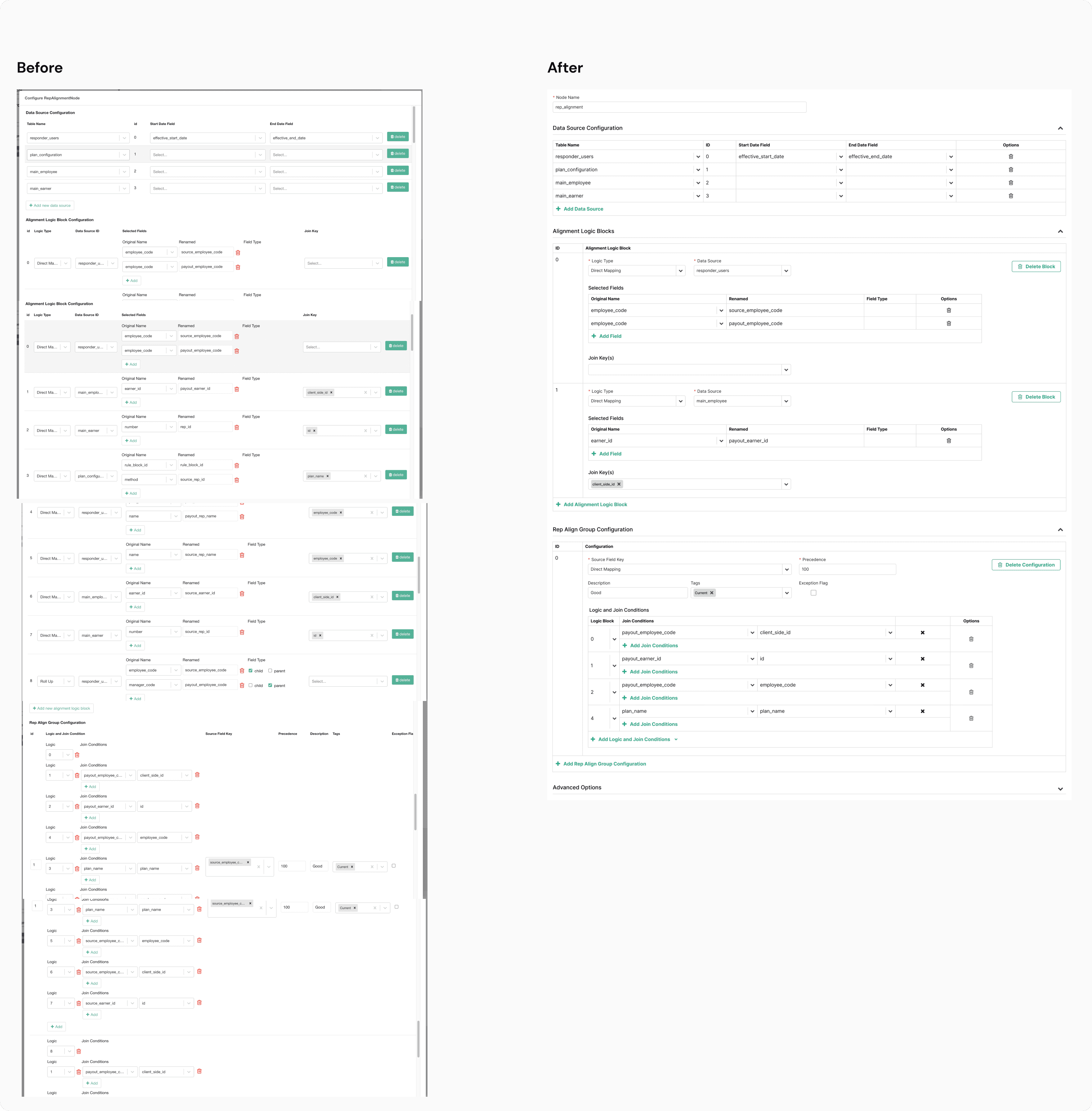Image resolution: width=1092 pixels, height=1111 pixels.
Task: Click Add Alignment Logic Block
Action: point(595,505)
